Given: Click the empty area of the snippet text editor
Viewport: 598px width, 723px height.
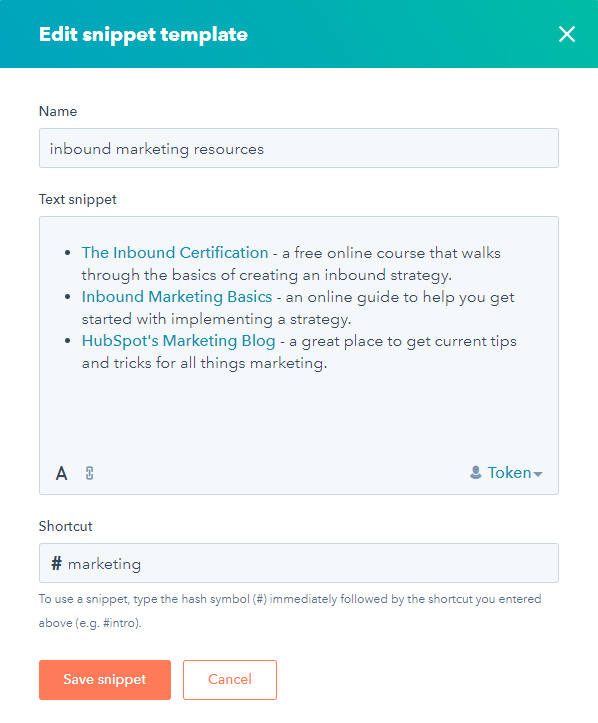Looking at the screenshot, I should tap(299, 415).
